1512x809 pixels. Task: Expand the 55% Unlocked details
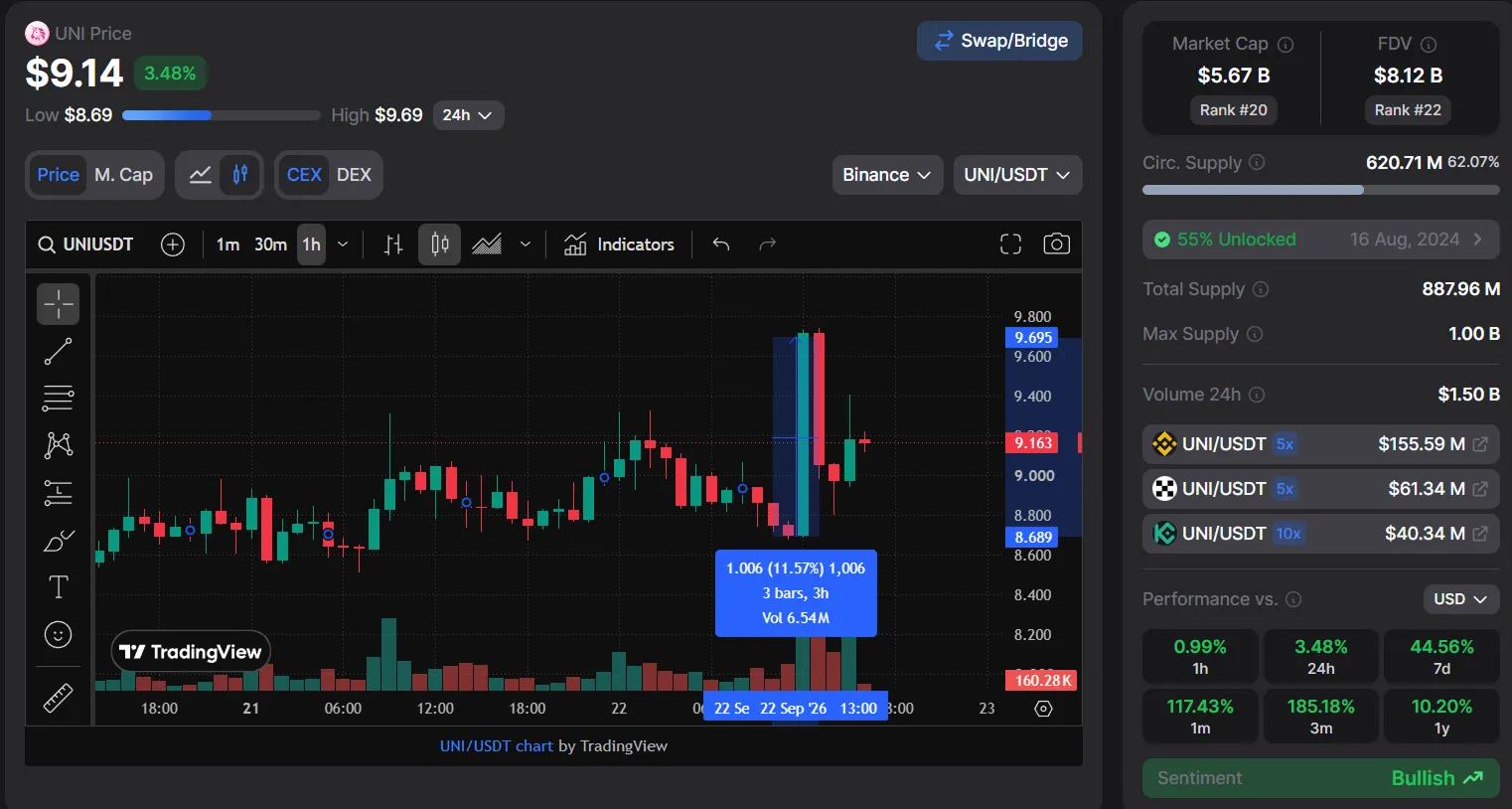pos(1320,240)
